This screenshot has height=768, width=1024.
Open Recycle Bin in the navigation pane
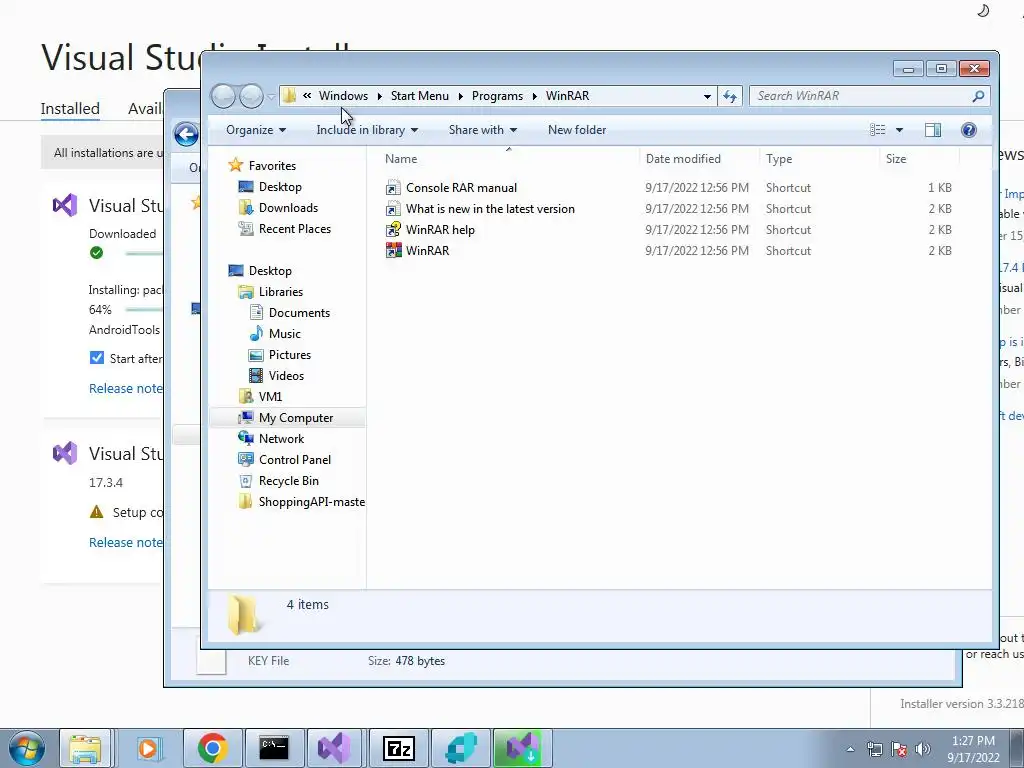pos(289,481)
